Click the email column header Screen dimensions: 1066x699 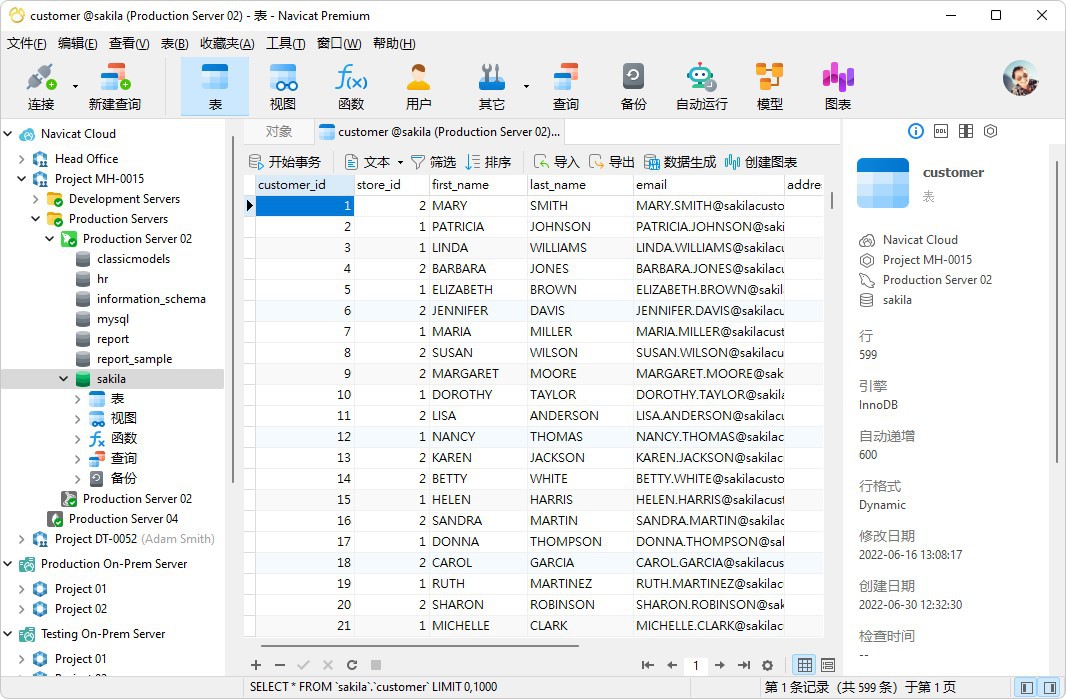[708, 185]
